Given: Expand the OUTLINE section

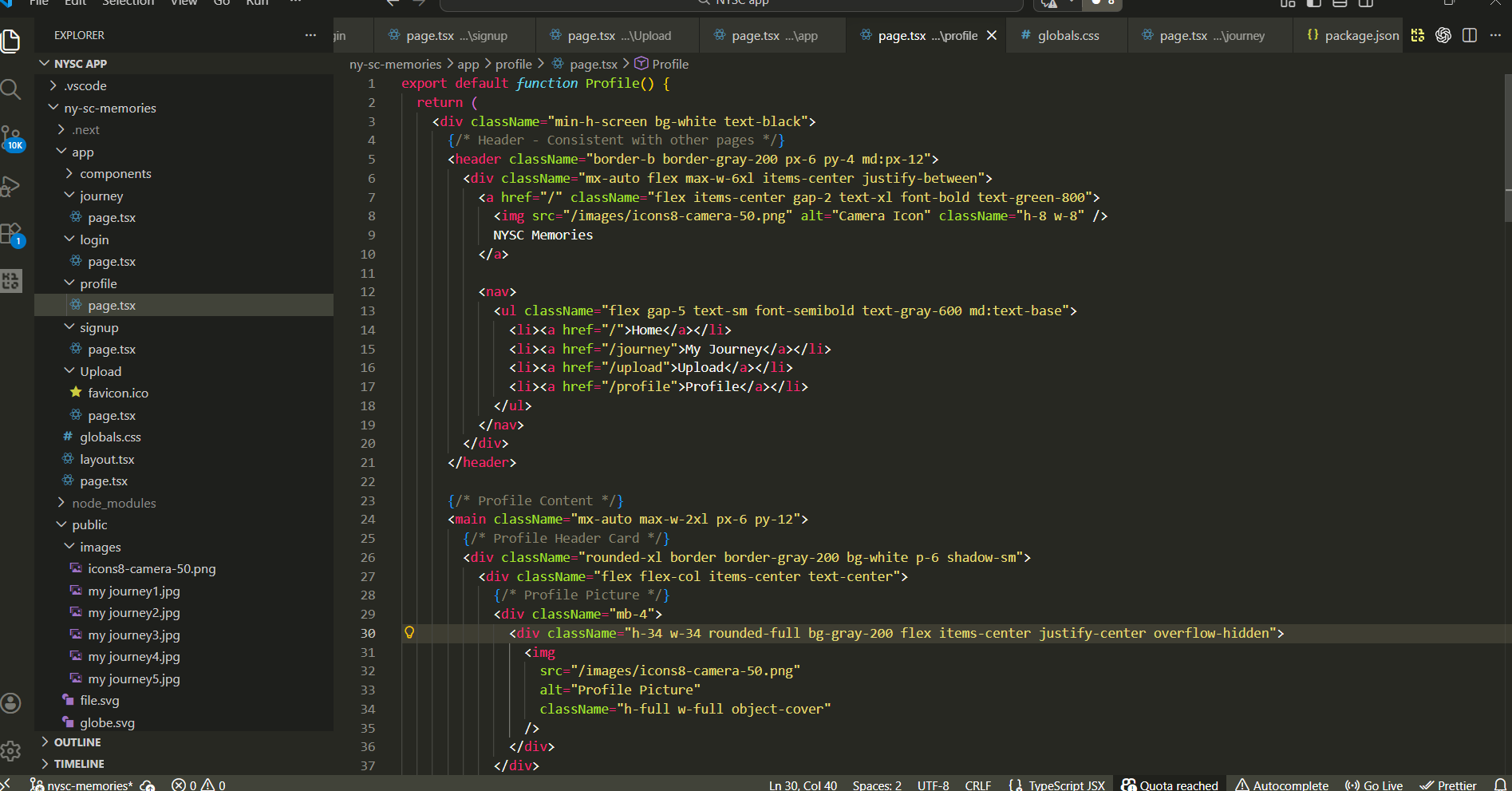Looking at the screenshot, I should pos(77,742).
